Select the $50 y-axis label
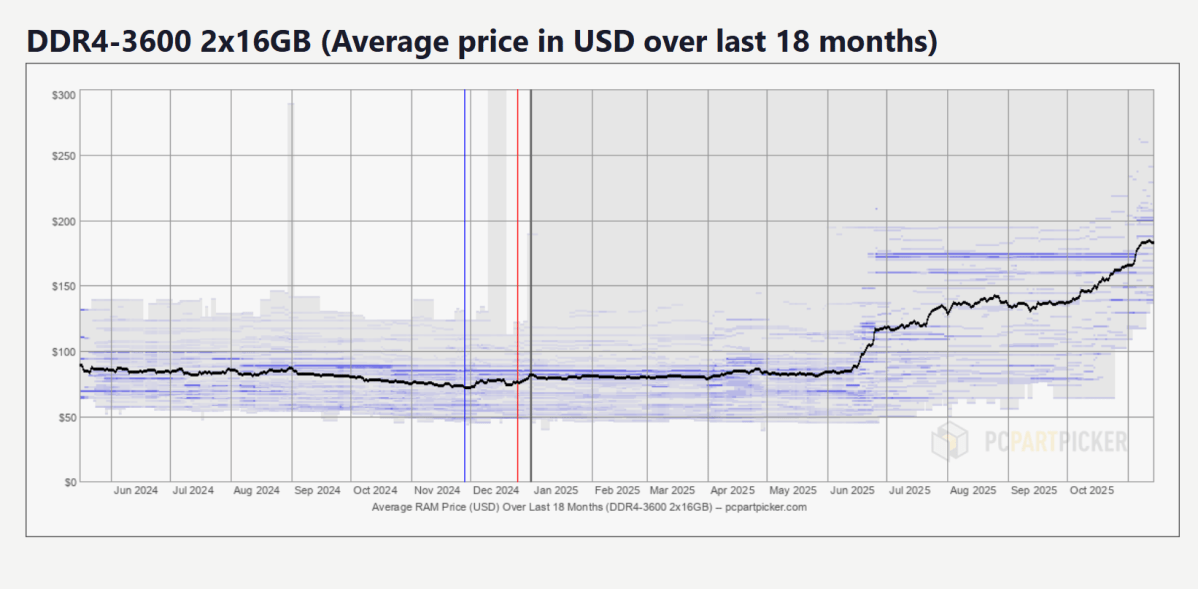The image size is (1198, 589). click(66, 417)
